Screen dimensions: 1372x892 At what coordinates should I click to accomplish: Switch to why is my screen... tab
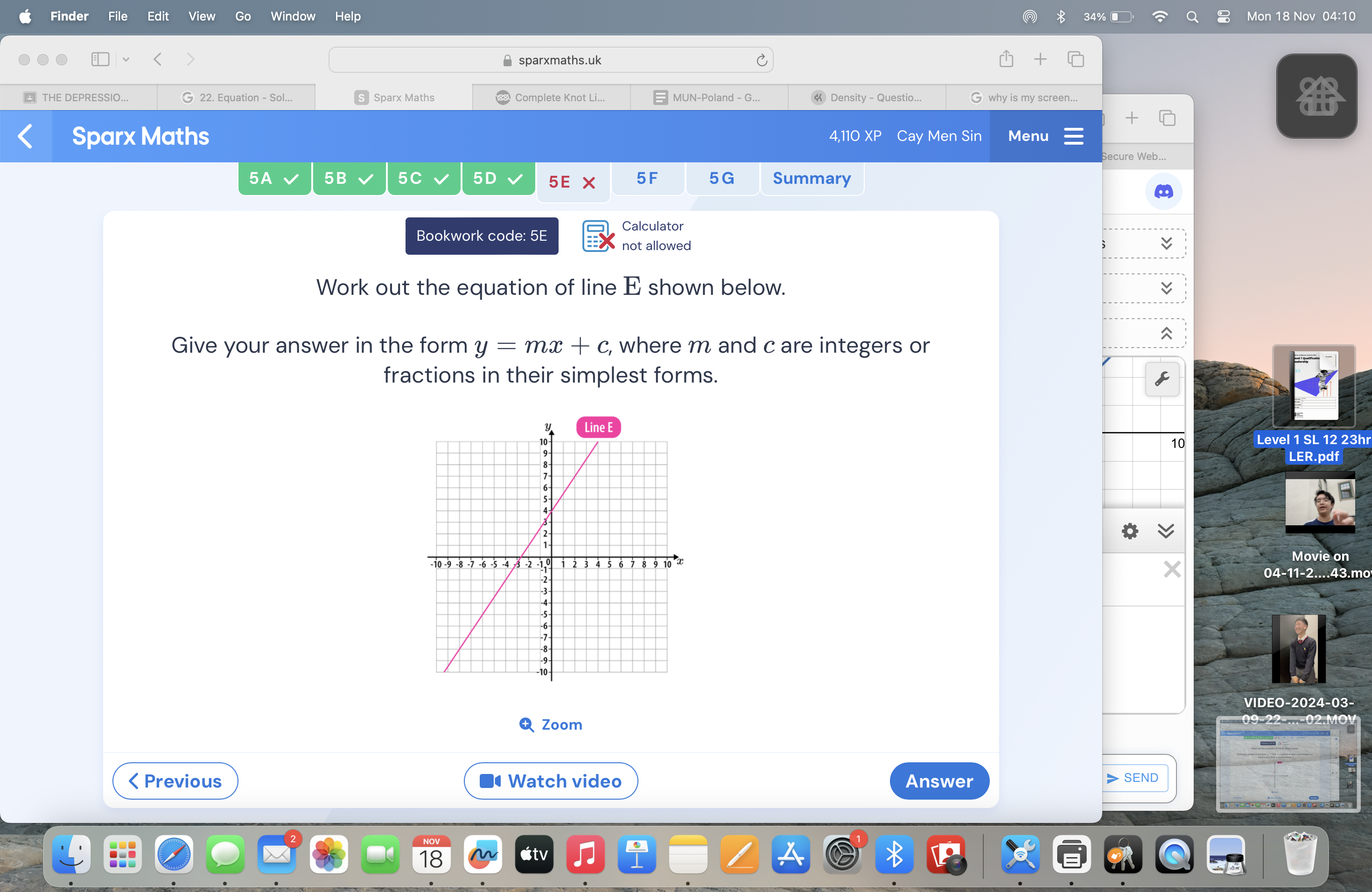1024,98
